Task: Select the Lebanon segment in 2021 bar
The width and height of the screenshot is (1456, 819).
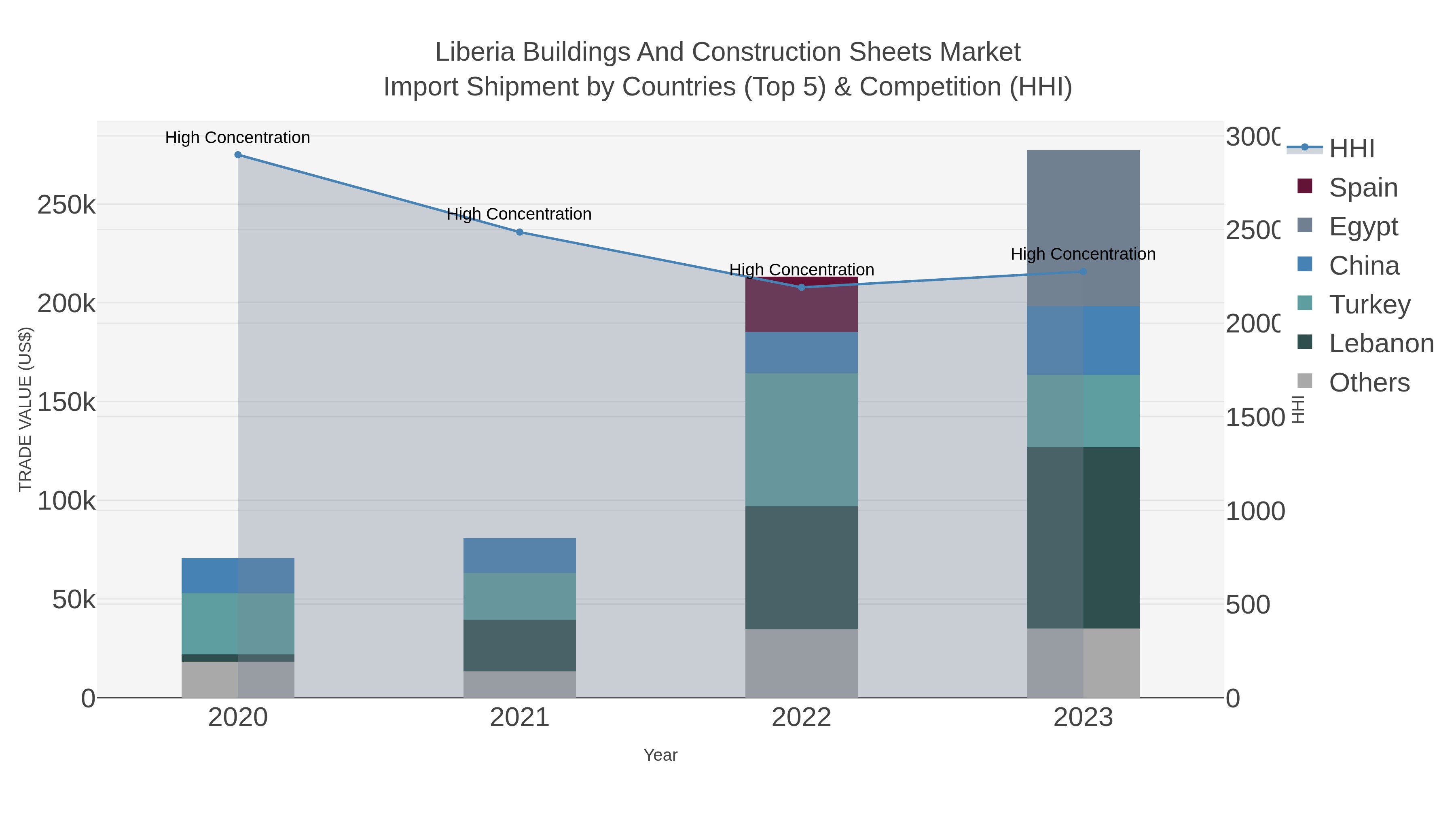Action: point(519,645)
